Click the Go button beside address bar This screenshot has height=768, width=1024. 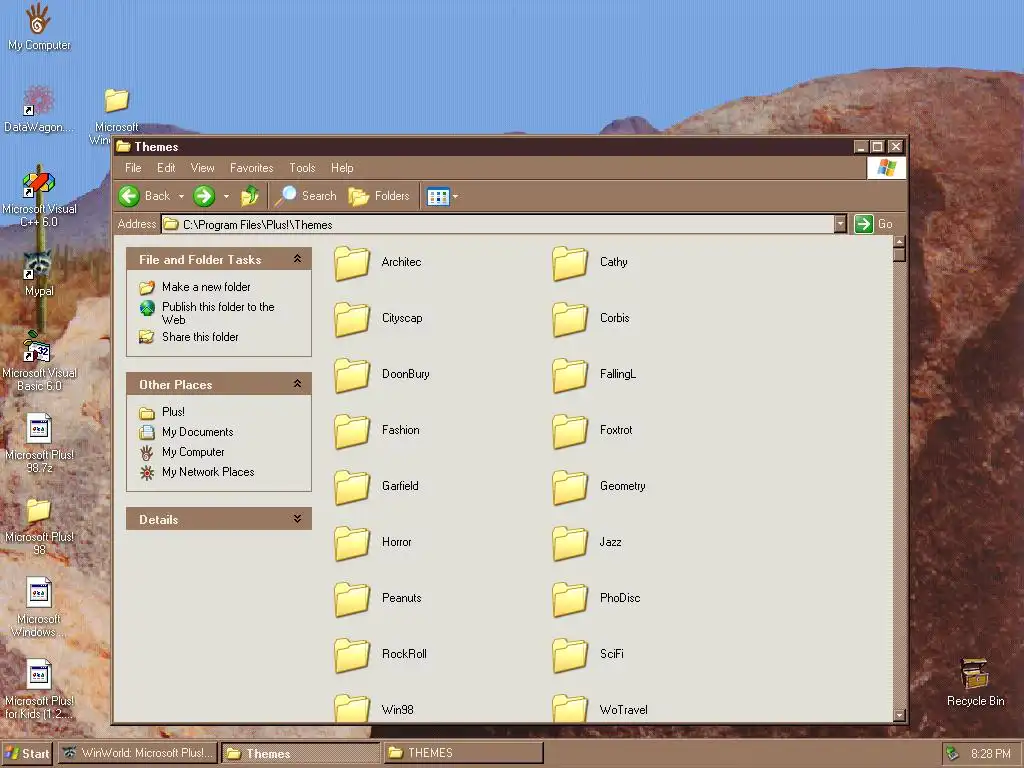(x=874, y=224)
